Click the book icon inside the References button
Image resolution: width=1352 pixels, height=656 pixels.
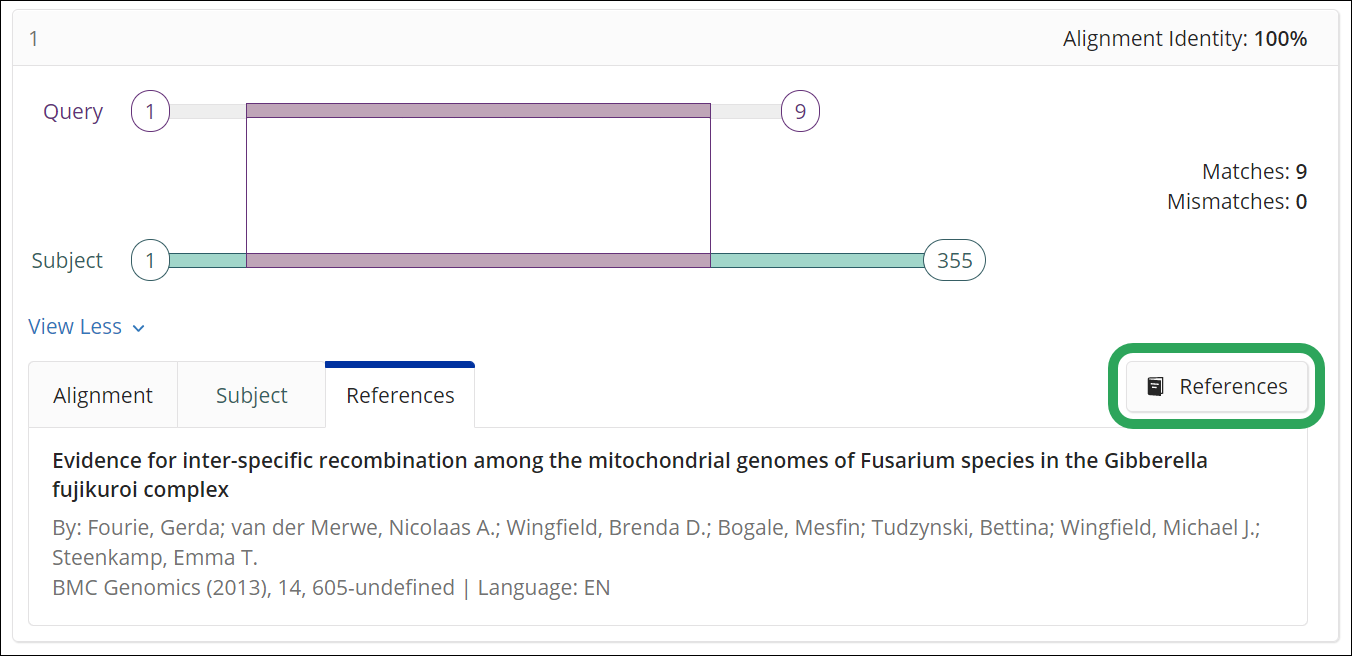click(x=1156, y=385)
